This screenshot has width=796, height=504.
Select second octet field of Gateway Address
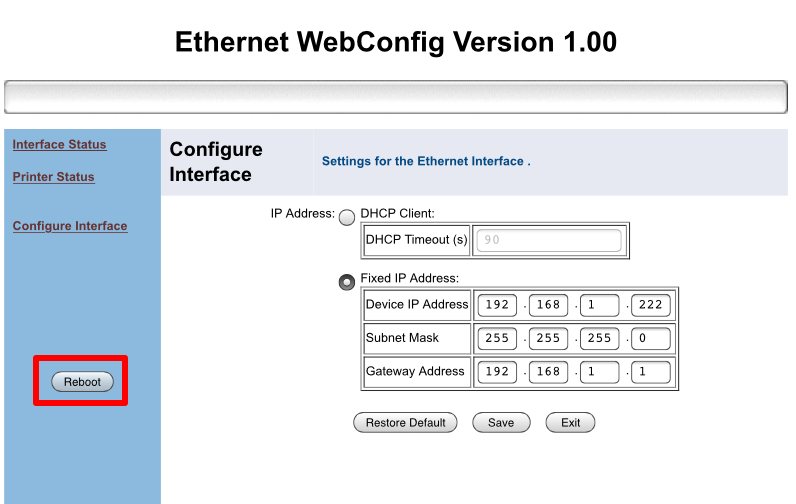click(x=547, y=372)
